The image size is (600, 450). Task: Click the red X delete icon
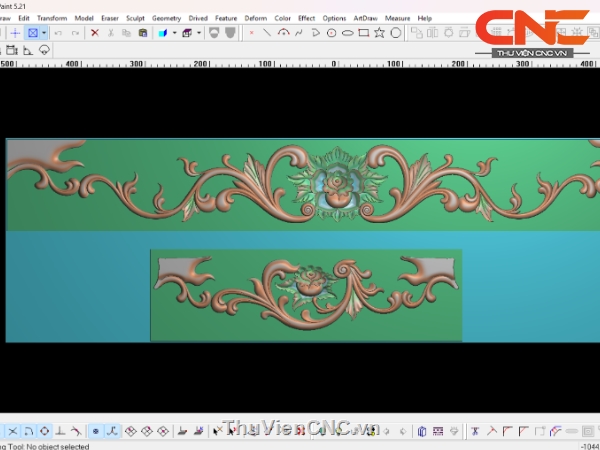tap(95, 33)
